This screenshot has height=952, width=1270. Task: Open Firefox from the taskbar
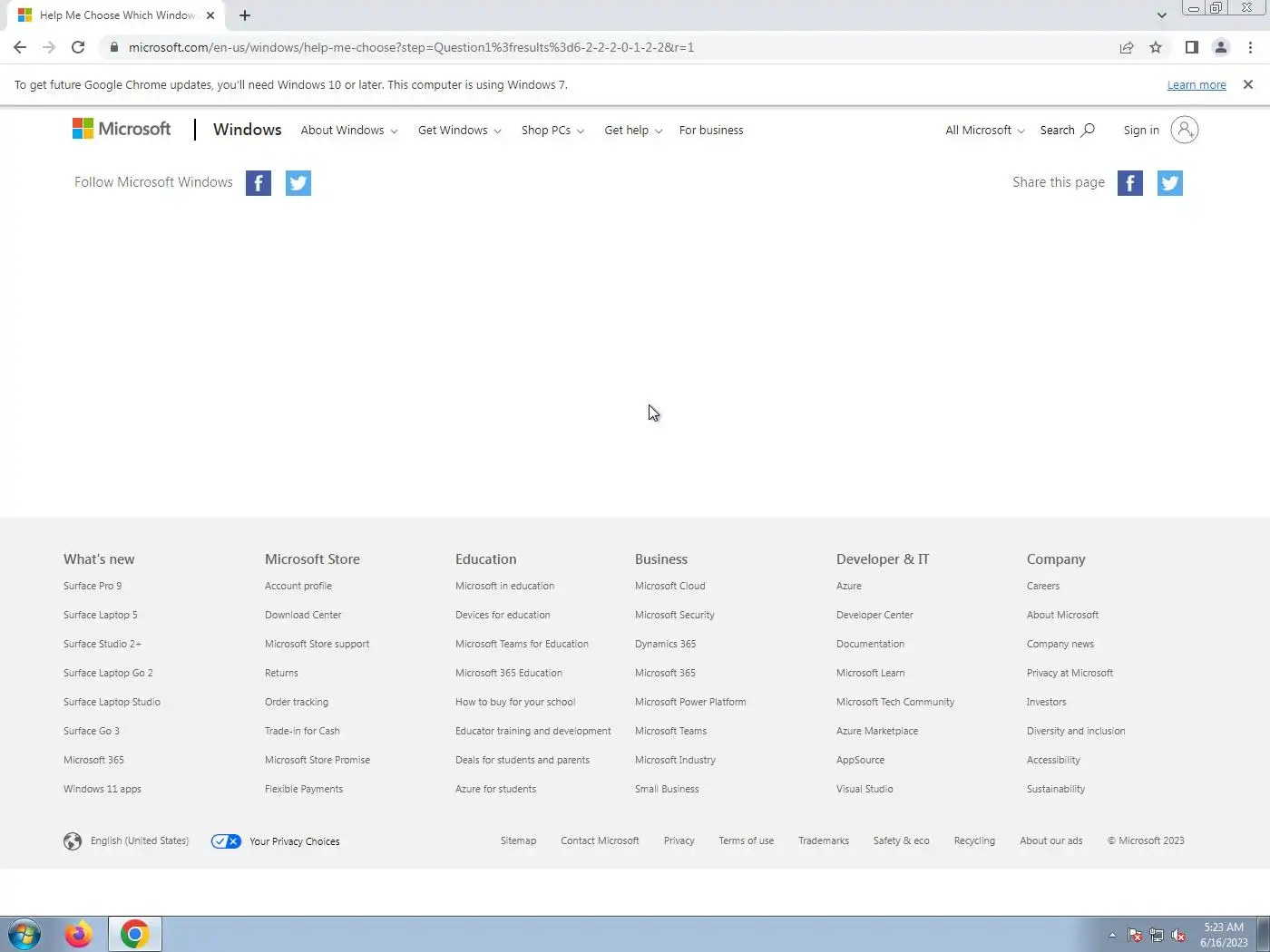(x=79, y=934)
